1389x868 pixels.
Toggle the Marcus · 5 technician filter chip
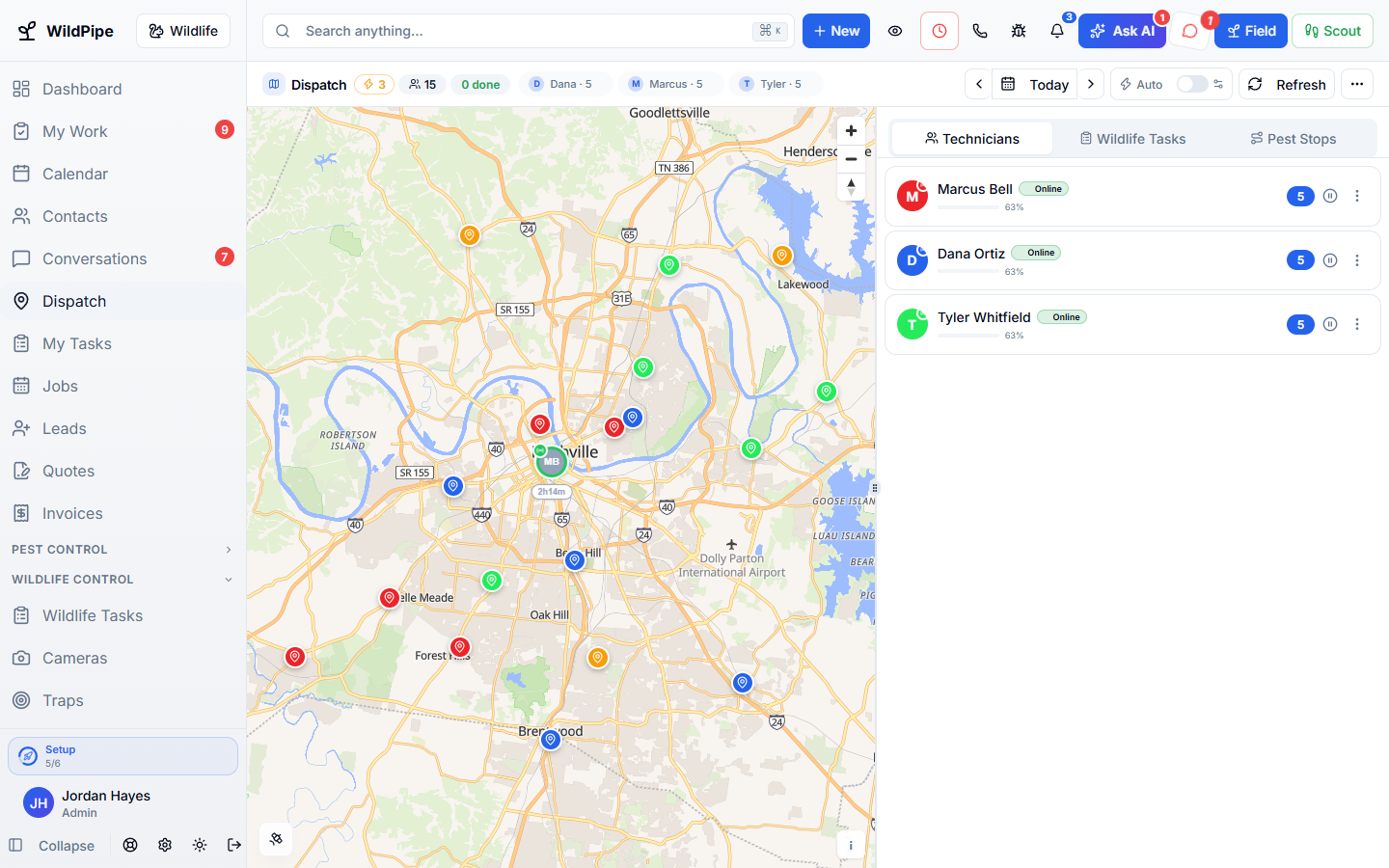671,84
